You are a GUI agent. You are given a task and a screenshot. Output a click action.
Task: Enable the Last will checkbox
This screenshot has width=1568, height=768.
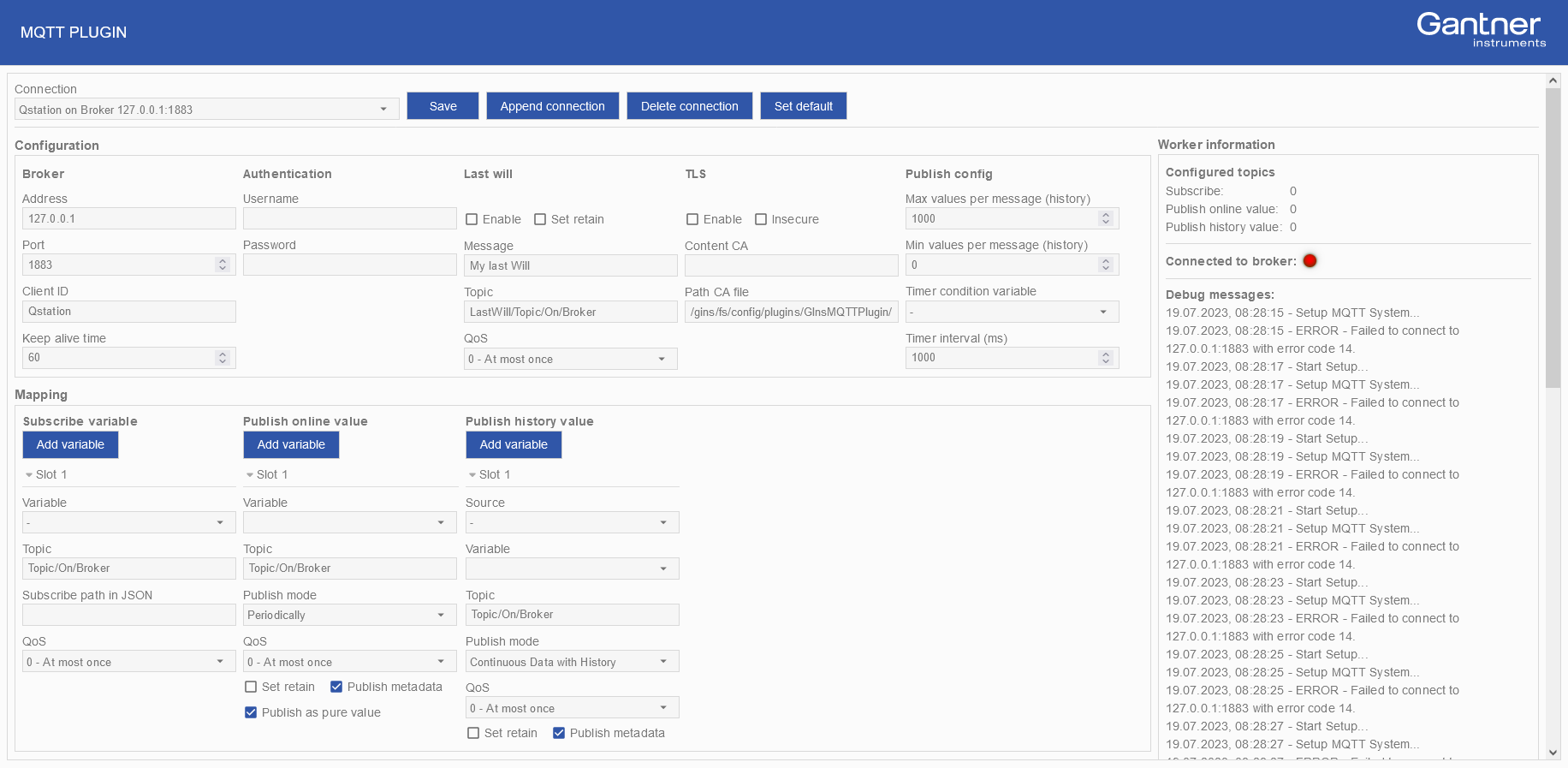click(x=472, y=219)
